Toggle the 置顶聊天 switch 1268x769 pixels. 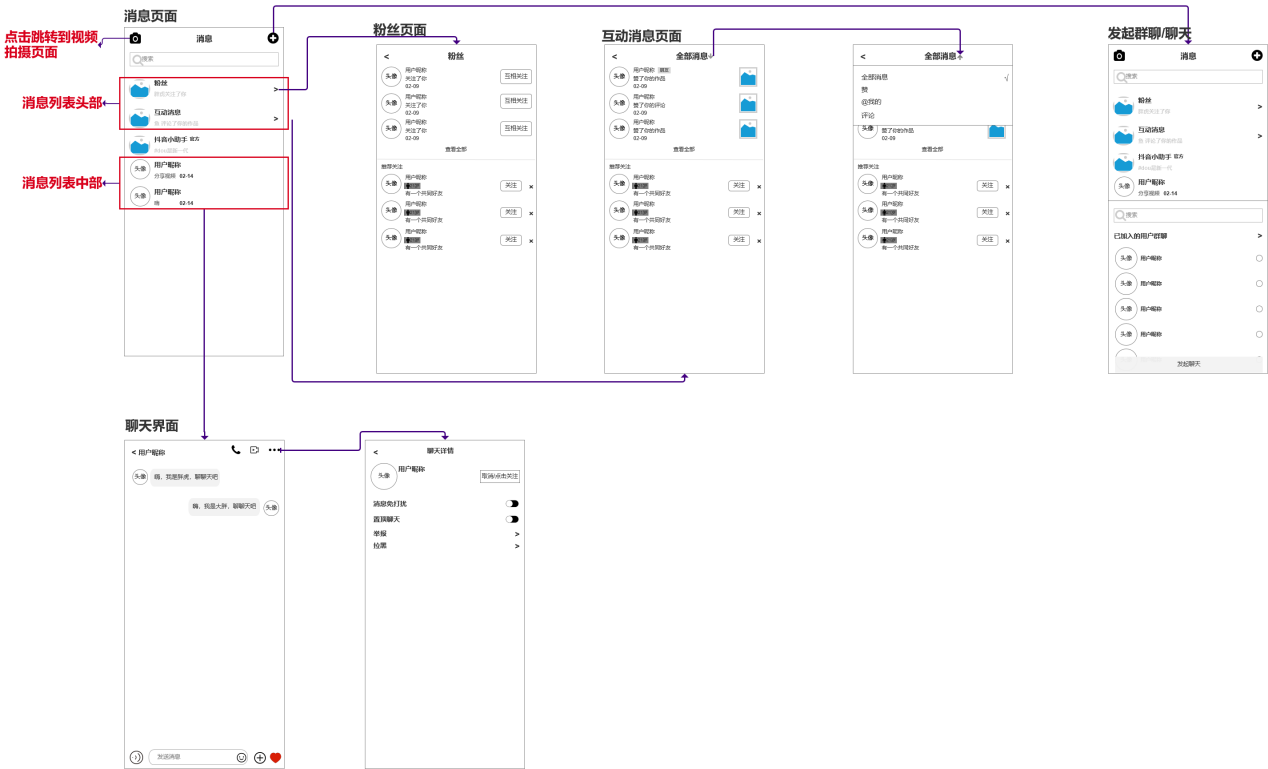click(x=512, y=519)
